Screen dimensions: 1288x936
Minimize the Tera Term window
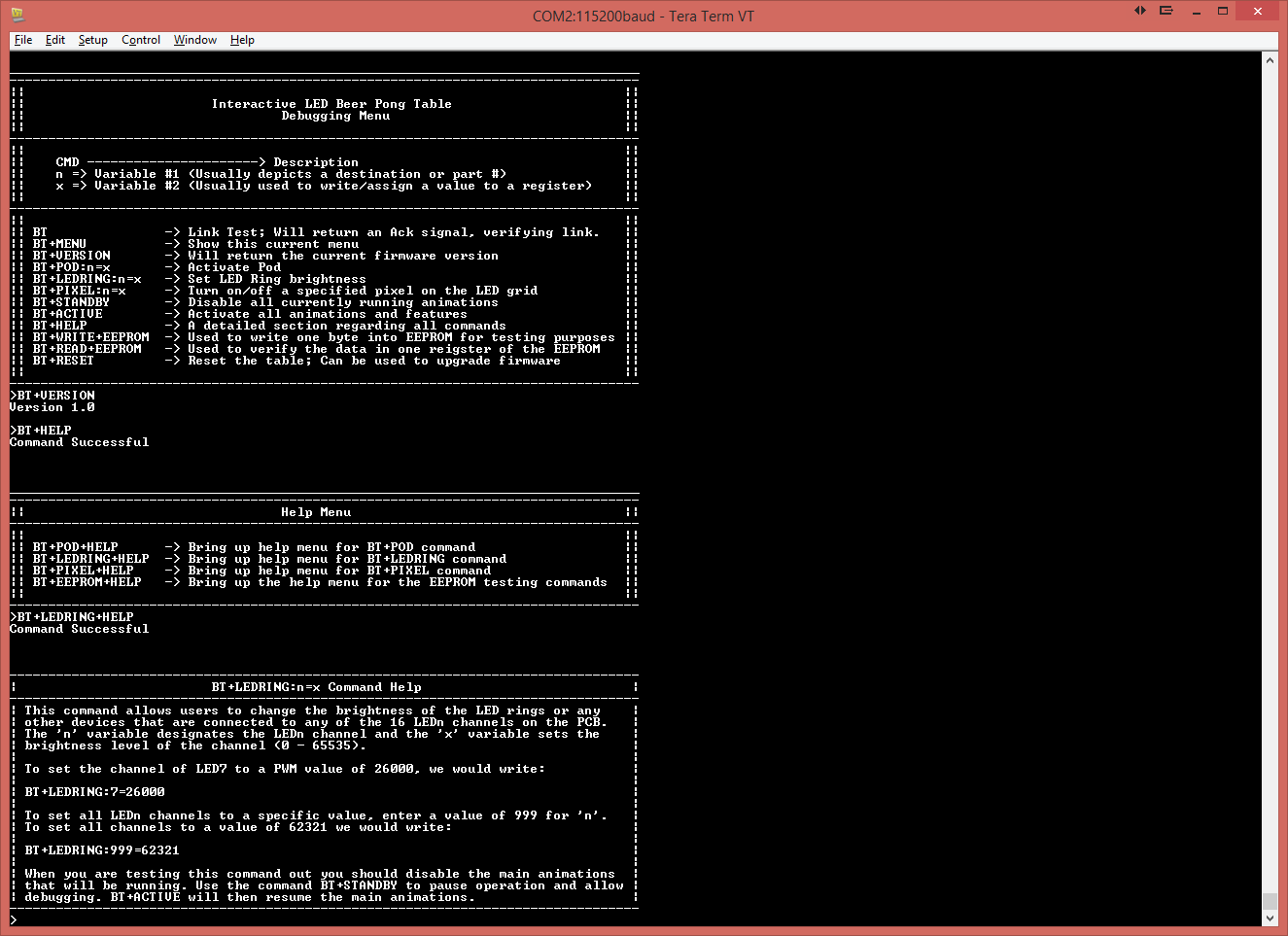(1196, 12)
